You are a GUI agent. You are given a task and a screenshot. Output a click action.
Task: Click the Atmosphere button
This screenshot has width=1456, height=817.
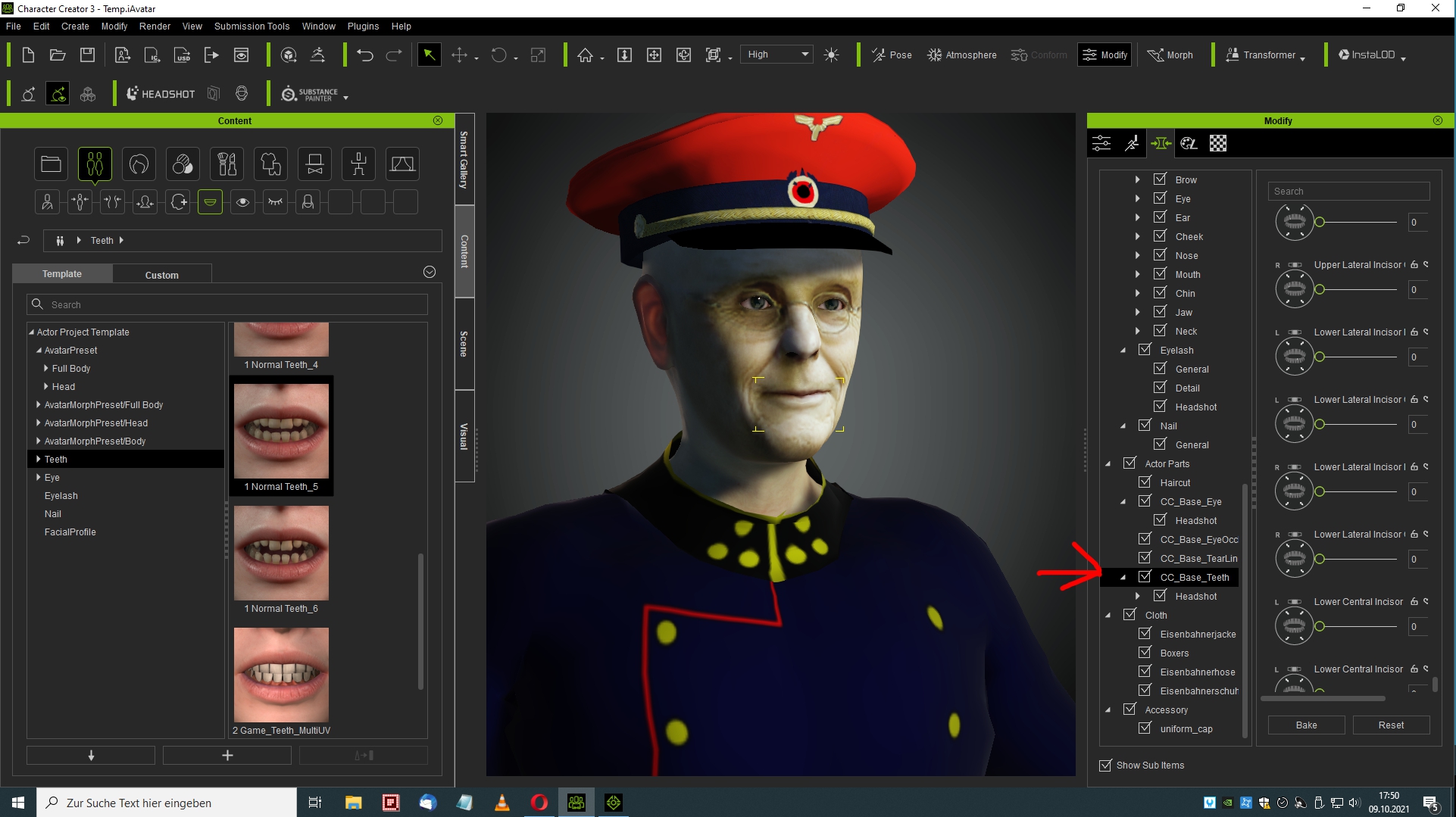(961, 55)
